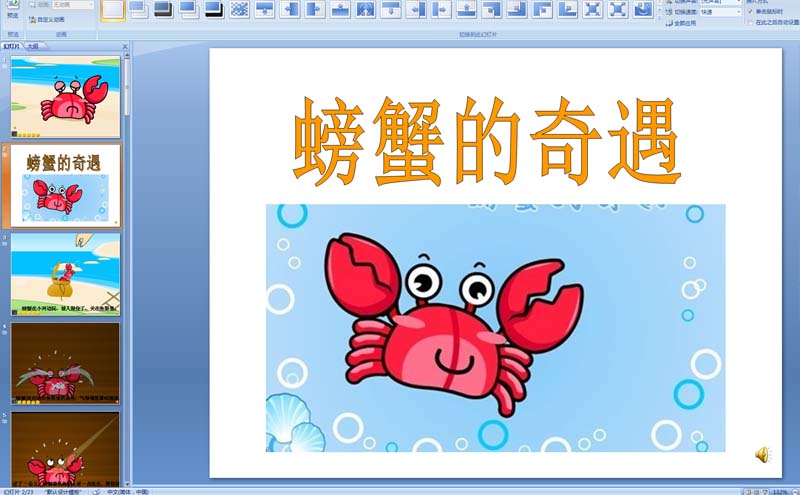Toggle the 'On Mouse Click' checkbox
Viewport: 800px width, 495px height.
click(750, 12)
